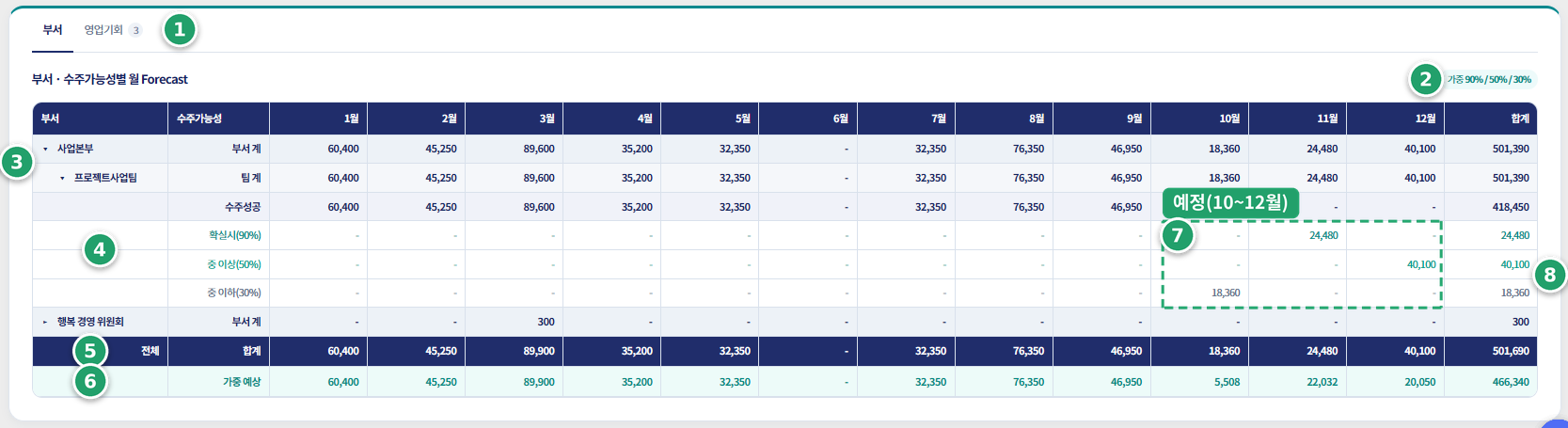This screenshot has height=428, width=1568.
Task: Click 40,100 in 중 이상(50%) 12월 cell
Action: click(1421, 264)
